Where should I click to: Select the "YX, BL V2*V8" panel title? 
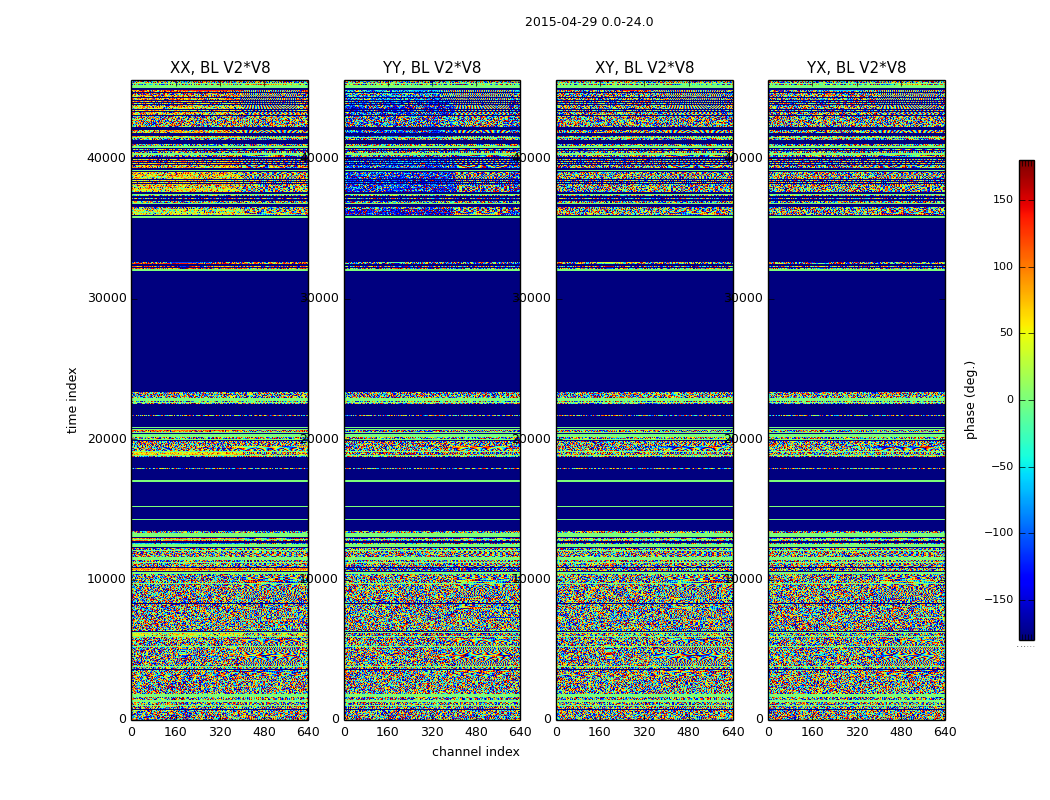coord(856,68)
